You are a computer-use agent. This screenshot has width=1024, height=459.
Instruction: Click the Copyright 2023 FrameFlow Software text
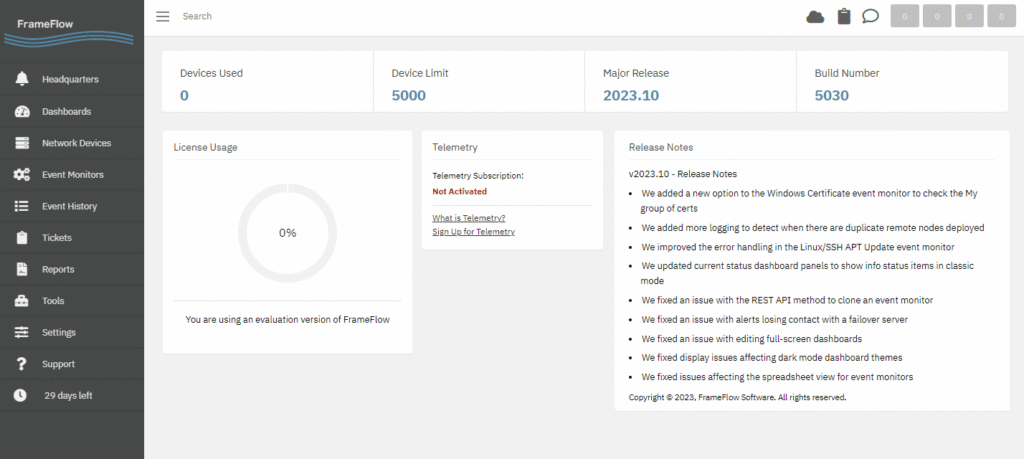(737, 397)
